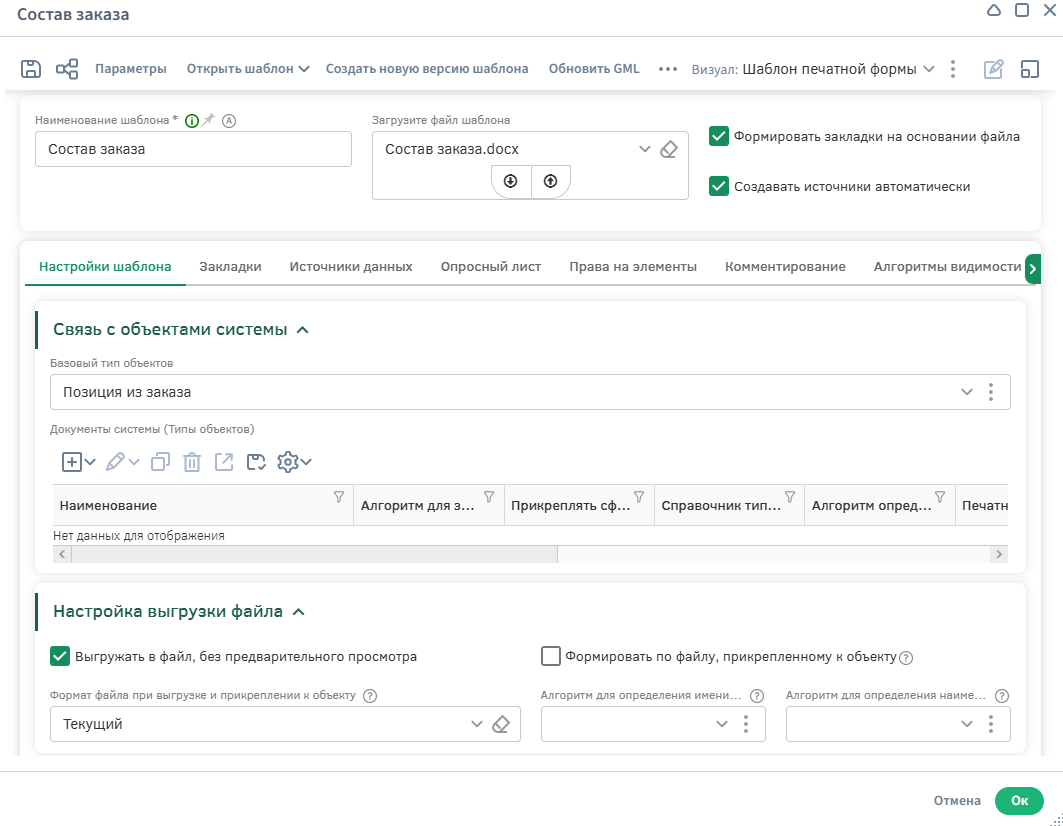Click the 'Обновить GML' button
This screenshot has width=1063, height=826.
click(594, 69)
